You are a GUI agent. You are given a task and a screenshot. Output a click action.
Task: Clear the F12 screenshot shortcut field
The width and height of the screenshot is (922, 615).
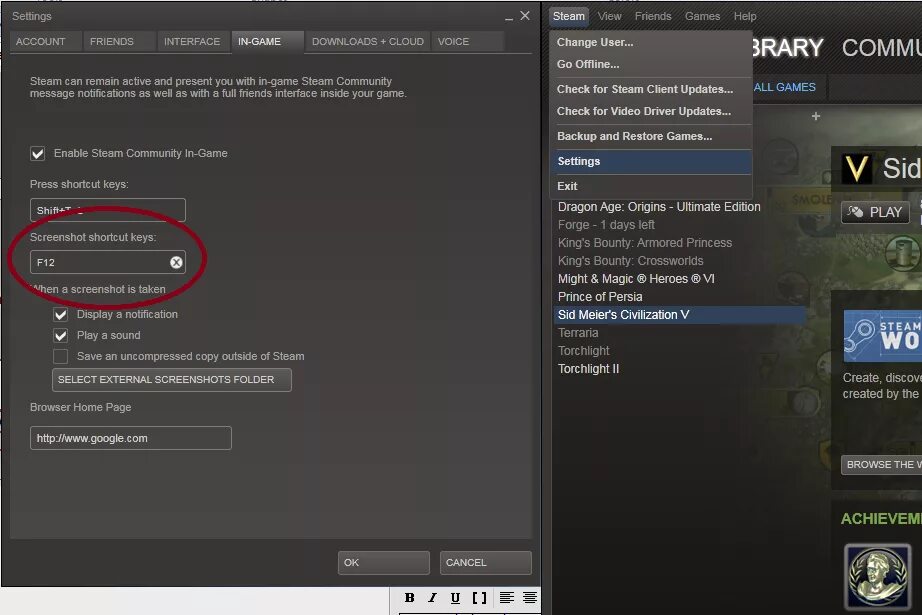[x=176, y=262]
